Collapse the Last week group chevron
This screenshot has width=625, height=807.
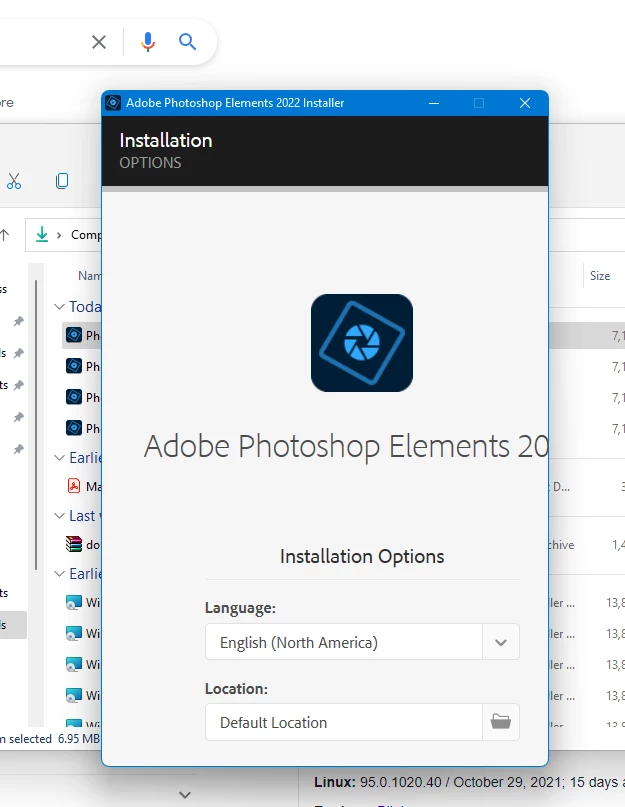[x=60, y=516]
